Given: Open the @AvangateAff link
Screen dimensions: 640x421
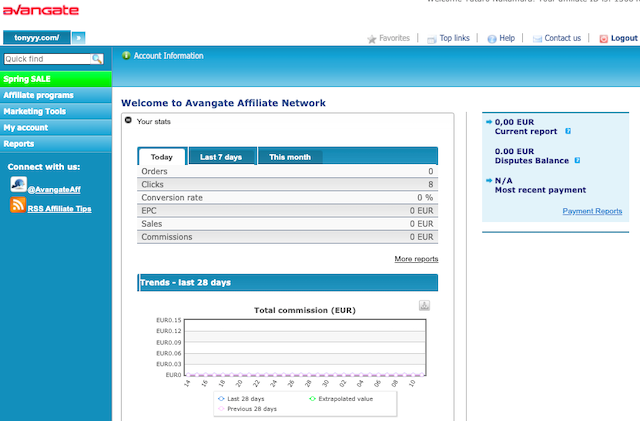Looking at the screenshot, I should pos(54,189).
